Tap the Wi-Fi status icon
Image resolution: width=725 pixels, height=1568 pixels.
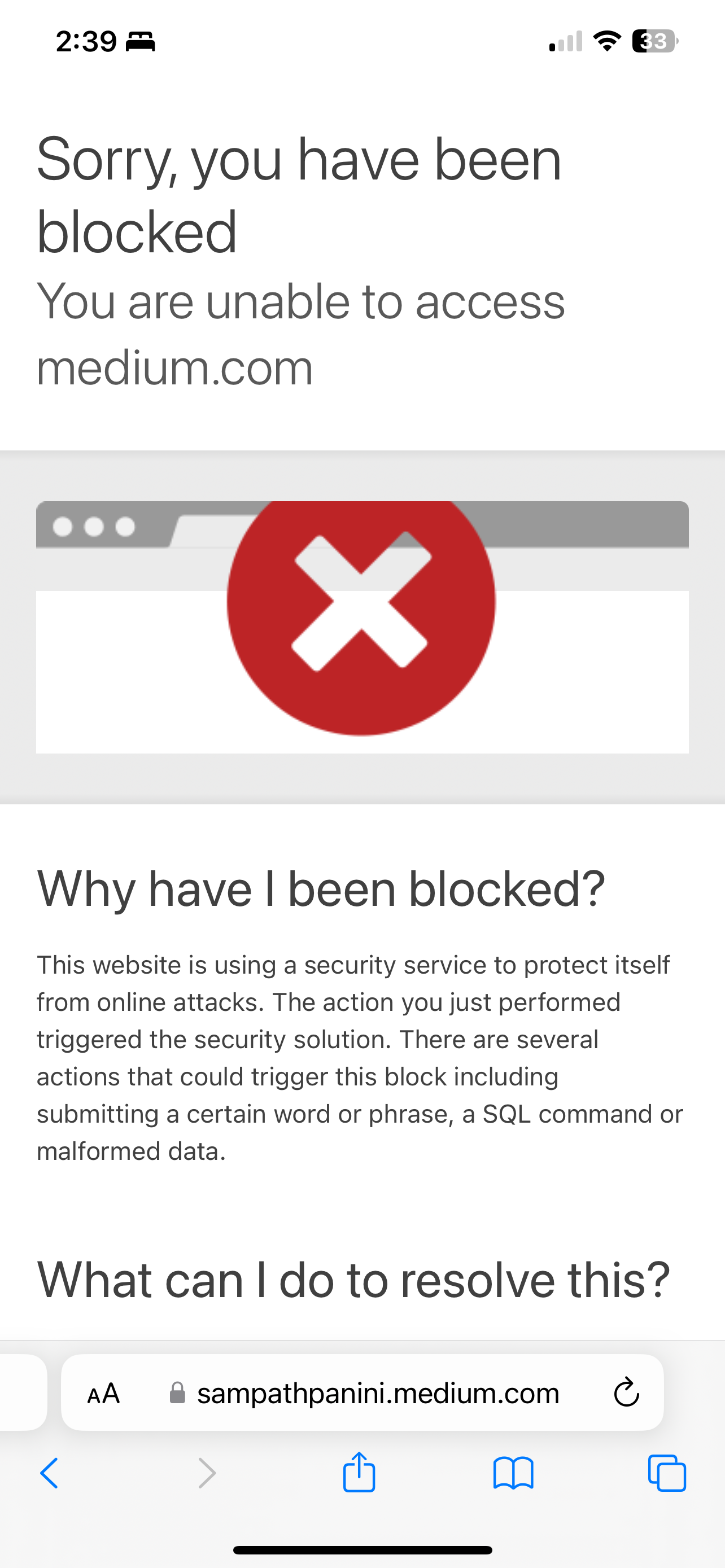(607, 41)
